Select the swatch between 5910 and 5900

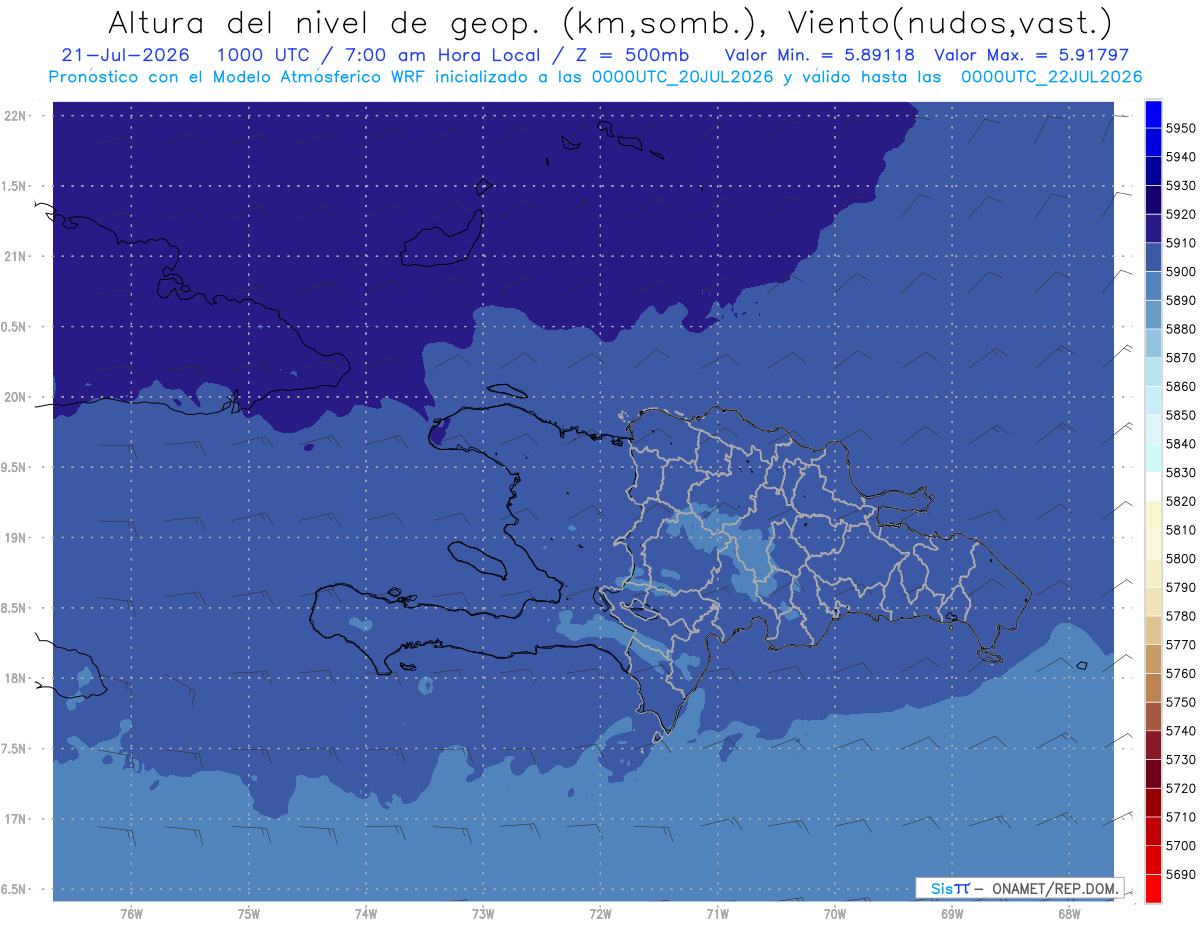1153,257
